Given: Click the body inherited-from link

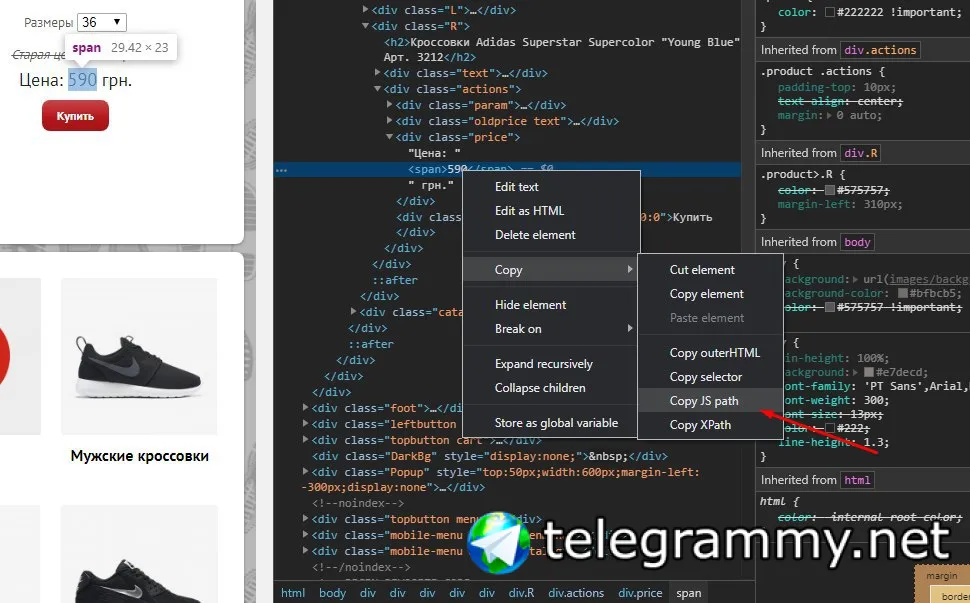Looking at the screenshot, I should 857,242.
